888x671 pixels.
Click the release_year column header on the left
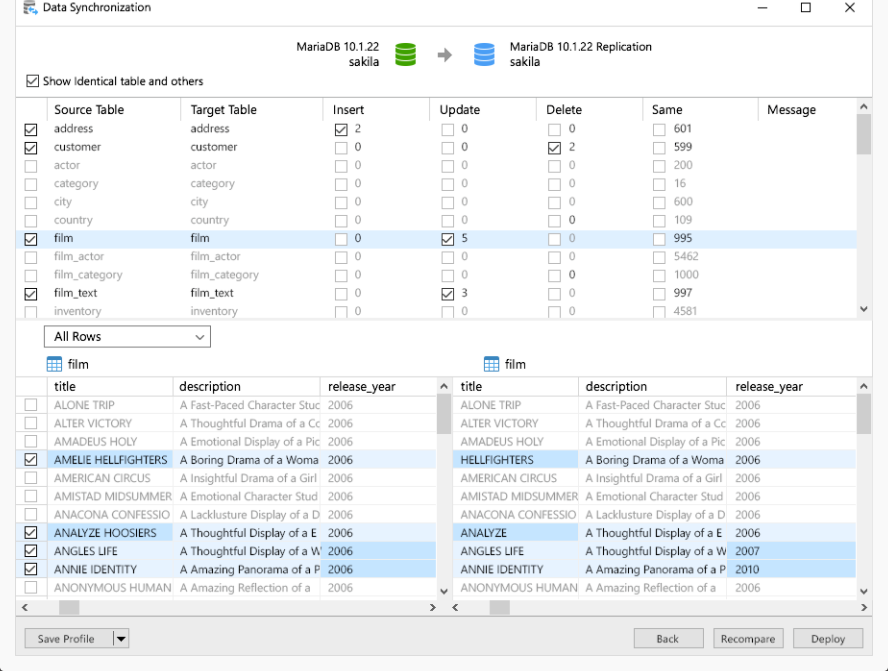[x=361, y=387]
